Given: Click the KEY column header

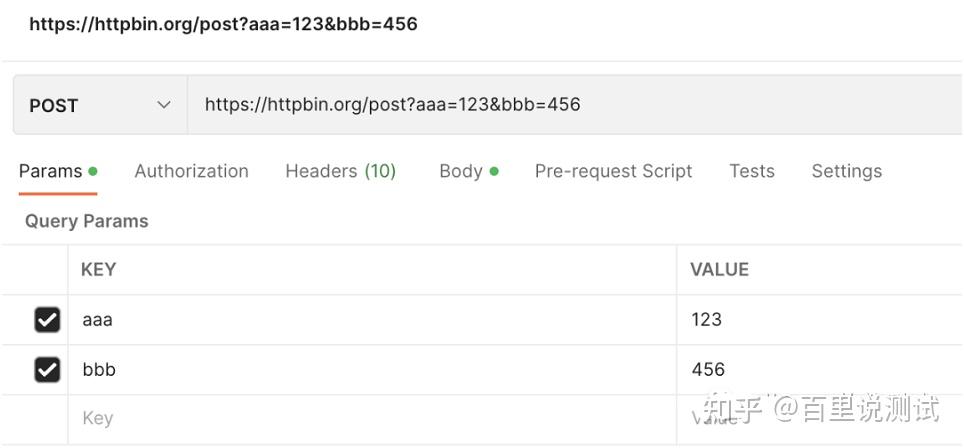Looking at the screenshot, I should [x=98, y=269].
